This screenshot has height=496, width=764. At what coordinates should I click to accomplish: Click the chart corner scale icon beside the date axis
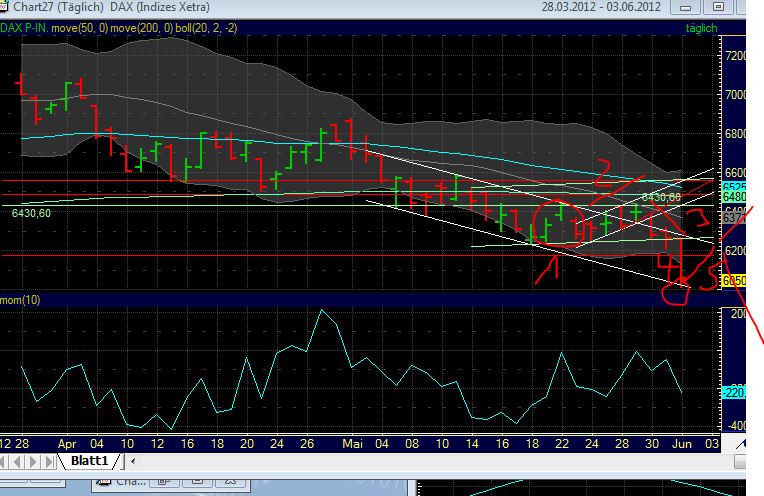740,443
